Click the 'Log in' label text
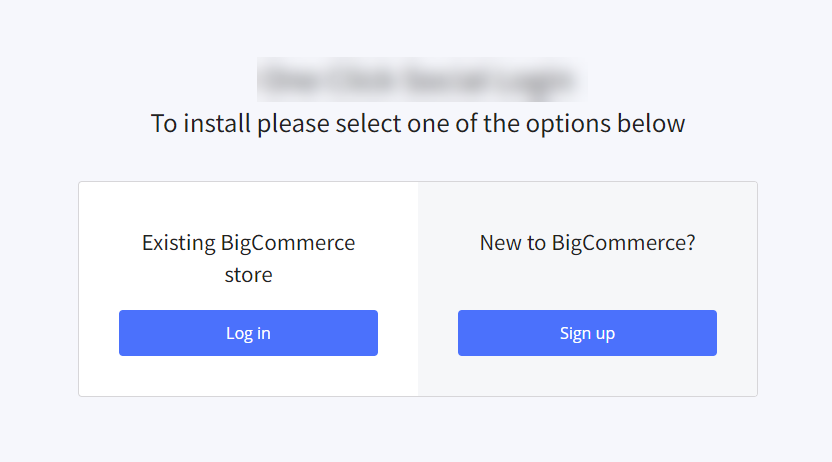 (x=248, y=333)
